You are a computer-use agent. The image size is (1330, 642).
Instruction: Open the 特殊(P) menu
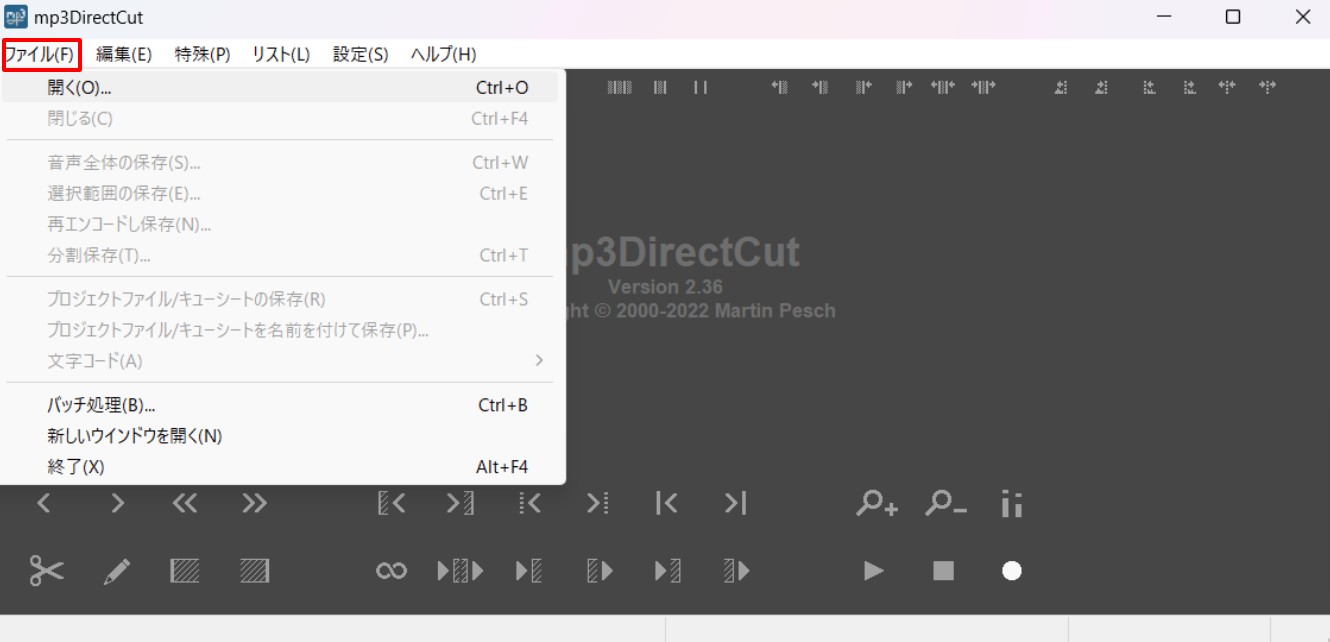[x=202, y=55]
